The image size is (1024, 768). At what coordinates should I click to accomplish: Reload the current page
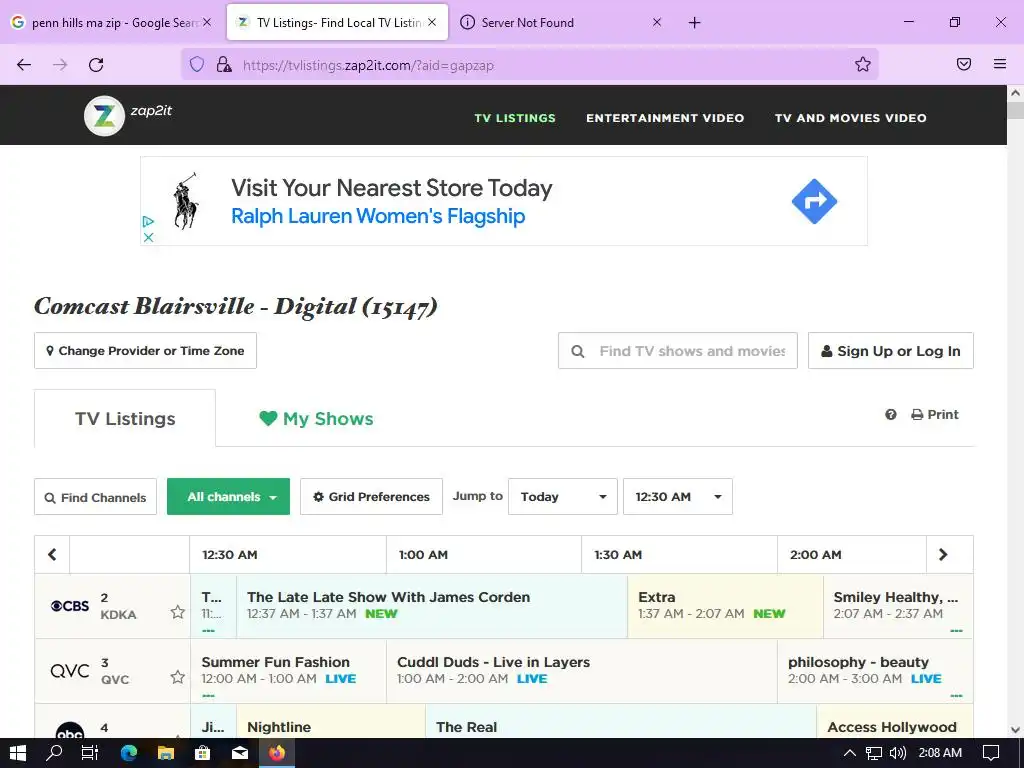point(96,65)
